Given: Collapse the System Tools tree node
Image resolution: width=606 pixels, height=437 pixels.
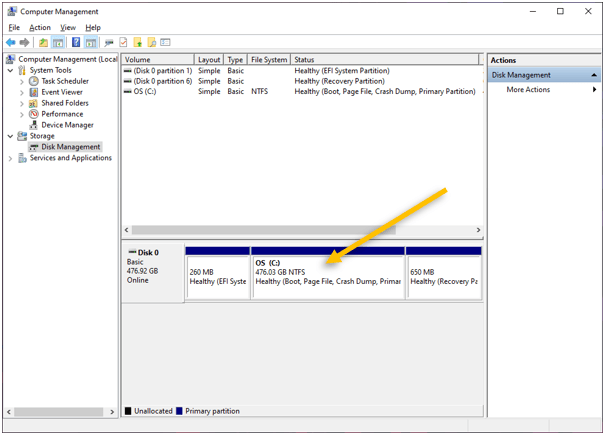Looking at the screenshot, I should tap(11, 70).
